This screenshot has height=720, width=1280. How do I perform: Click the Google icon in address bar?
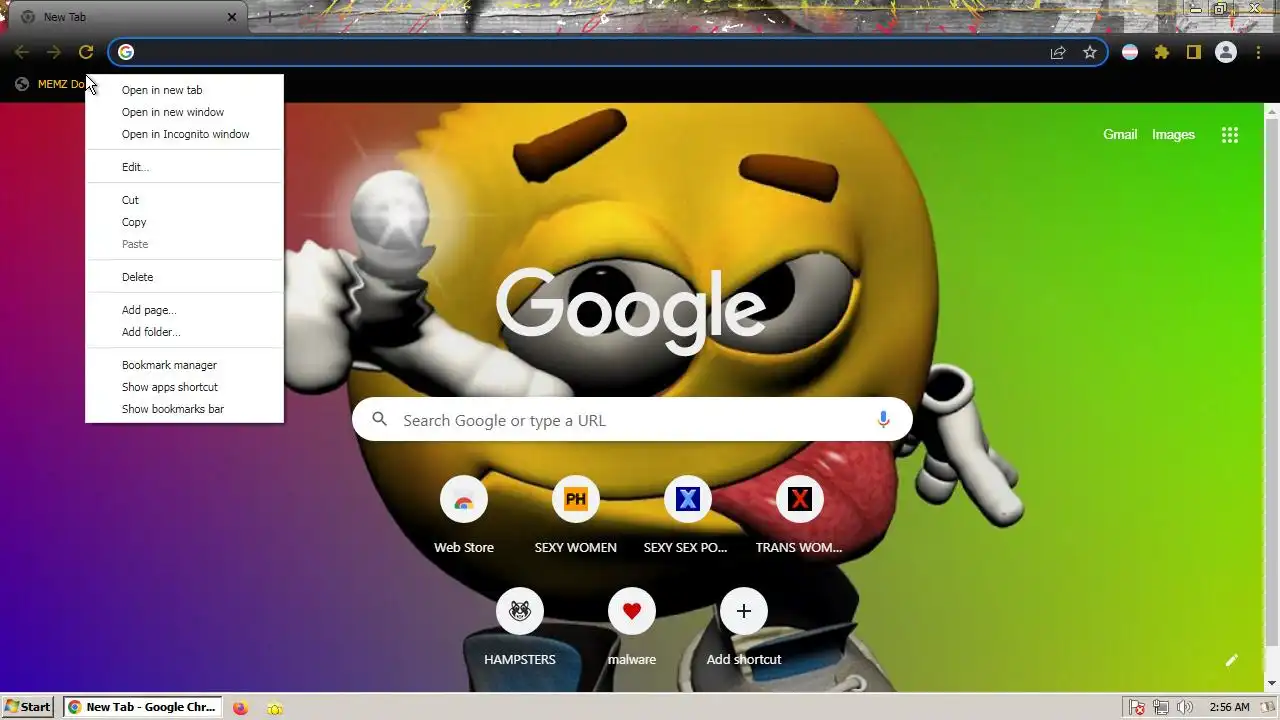point(126,52)
